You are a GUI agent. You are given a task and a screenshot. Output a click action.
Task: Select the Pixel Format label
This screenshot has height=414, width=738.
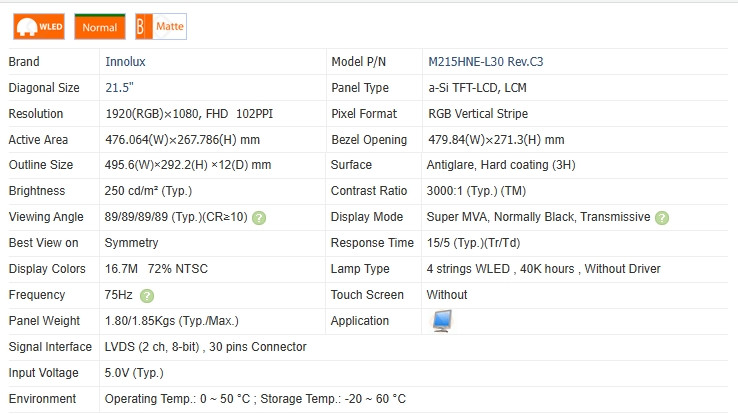(364, 114)
